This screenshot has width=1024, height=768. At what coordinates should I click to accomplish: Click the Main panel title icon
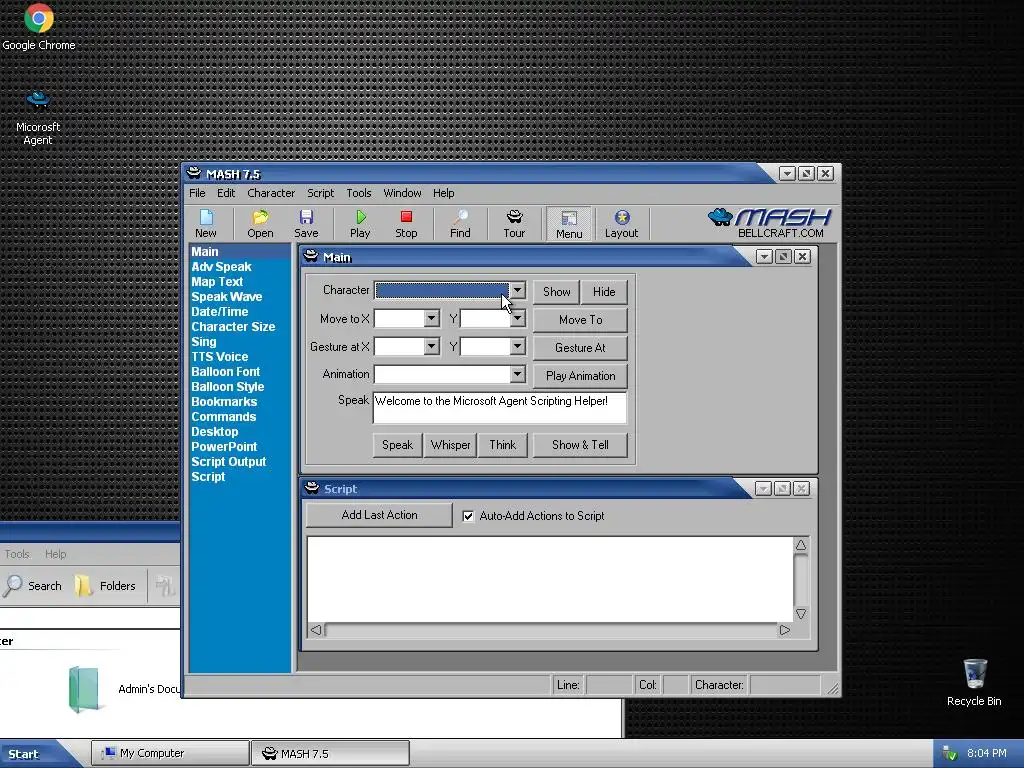coord(311,256)
